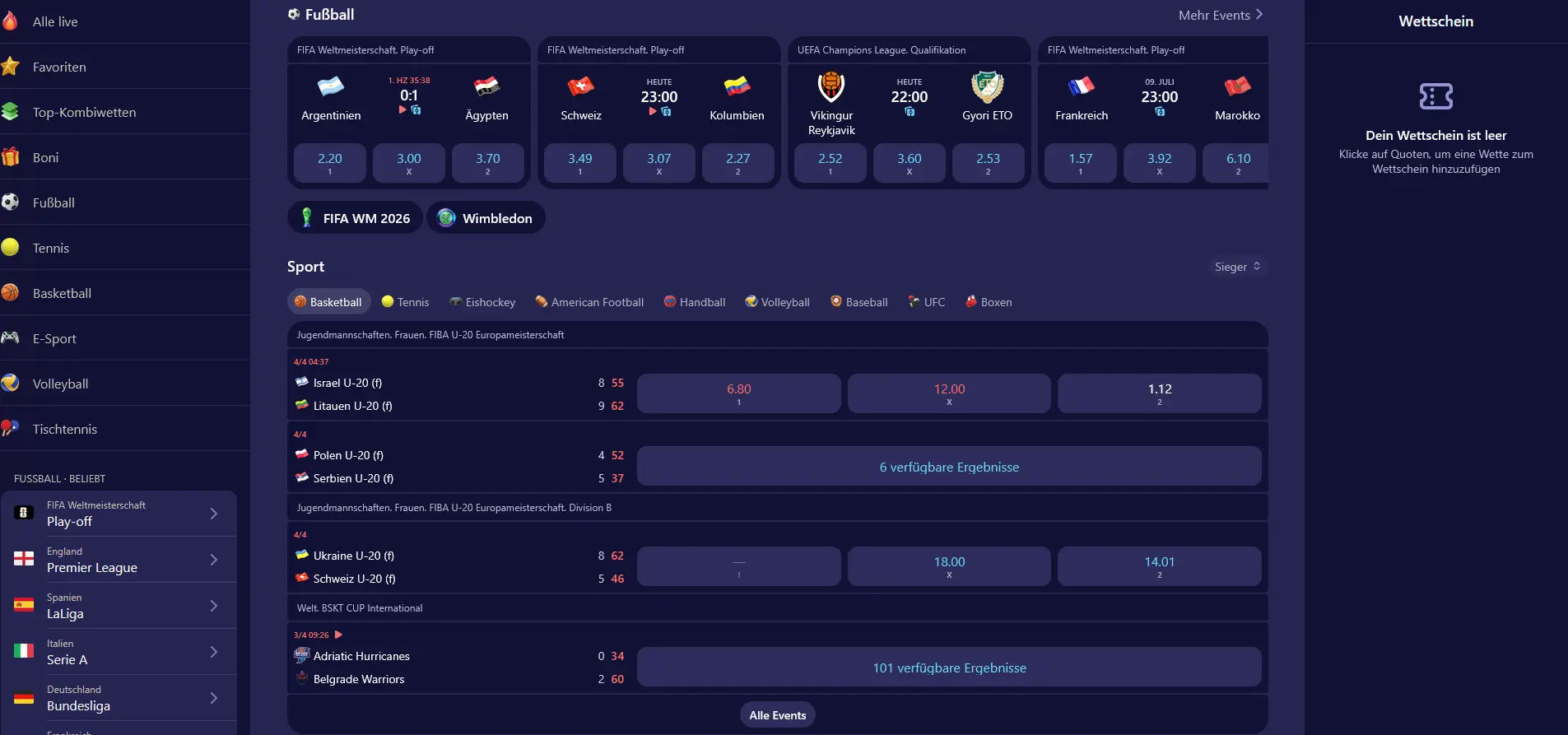Open FIFA WM 2026 chip
The width and height of the screenshot is (1568, 735).
(x=355, y=218)
